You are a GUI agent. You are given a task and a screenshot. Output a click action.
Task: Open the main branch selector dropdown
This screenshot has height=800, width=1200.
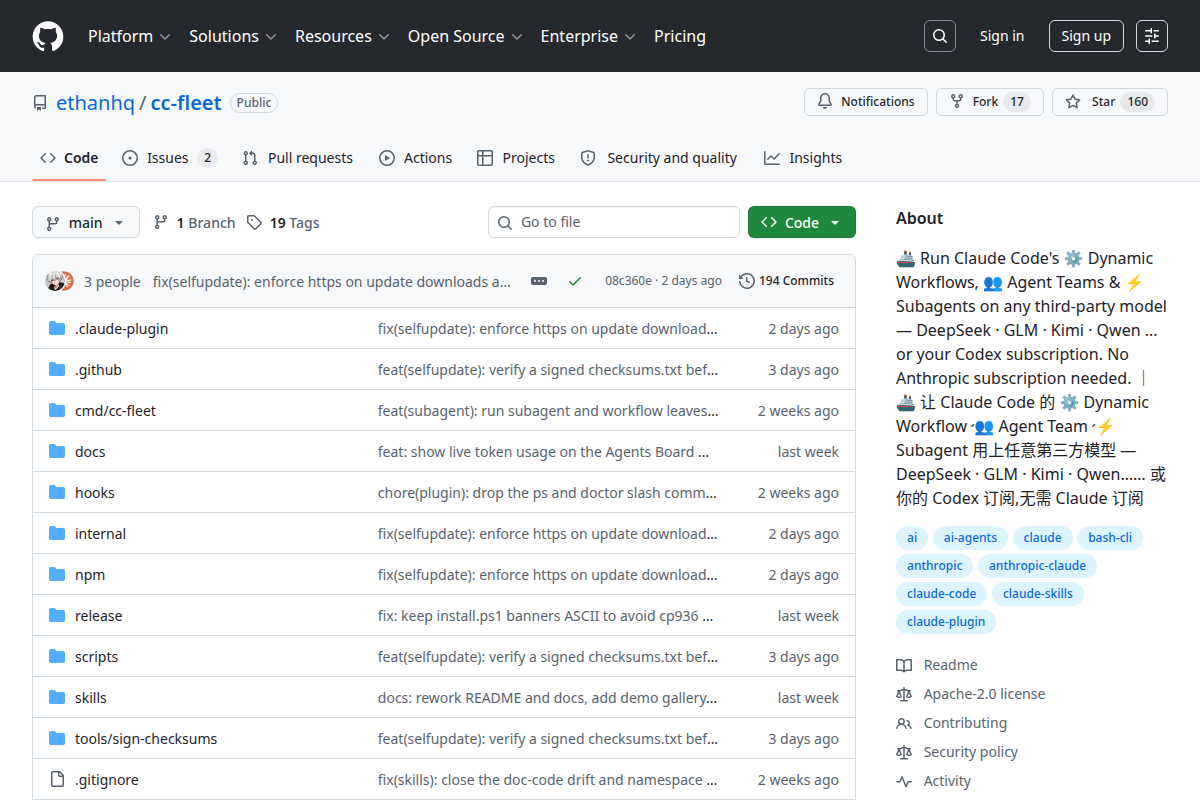click(86, 223)
